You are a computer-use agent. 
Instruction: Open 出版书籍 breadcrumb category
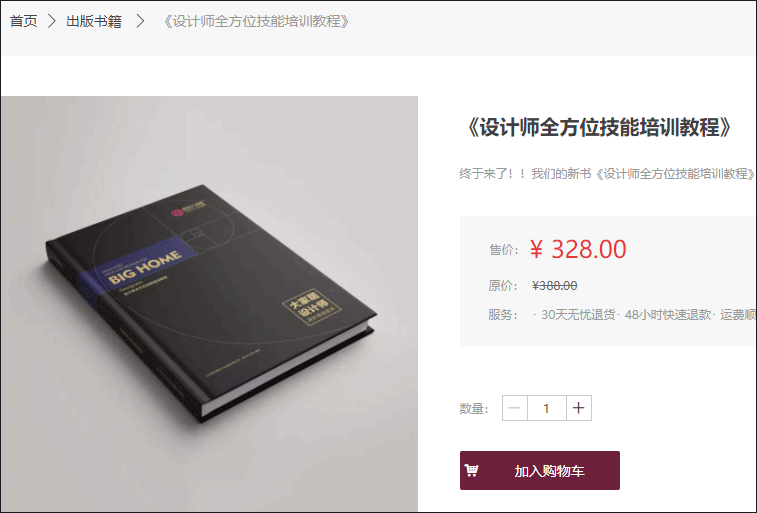click(x=94, y=21)
